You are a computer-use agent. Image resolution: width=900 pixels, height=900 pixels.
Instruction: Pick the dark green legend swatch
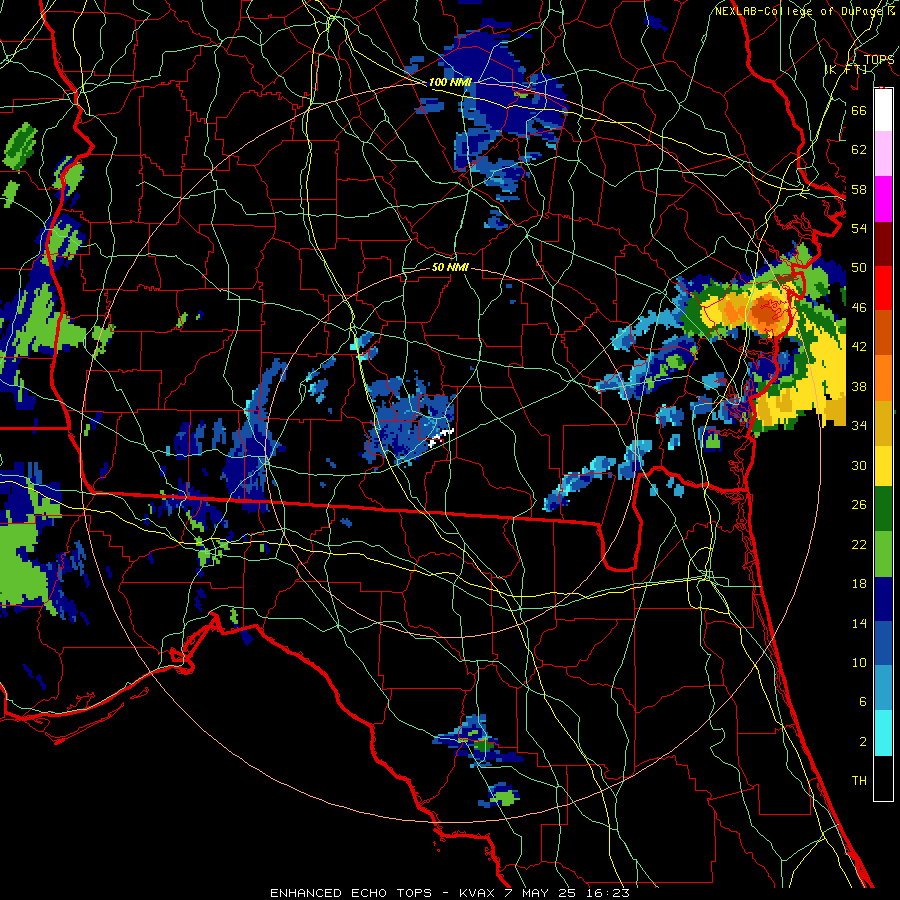point(883,509)
